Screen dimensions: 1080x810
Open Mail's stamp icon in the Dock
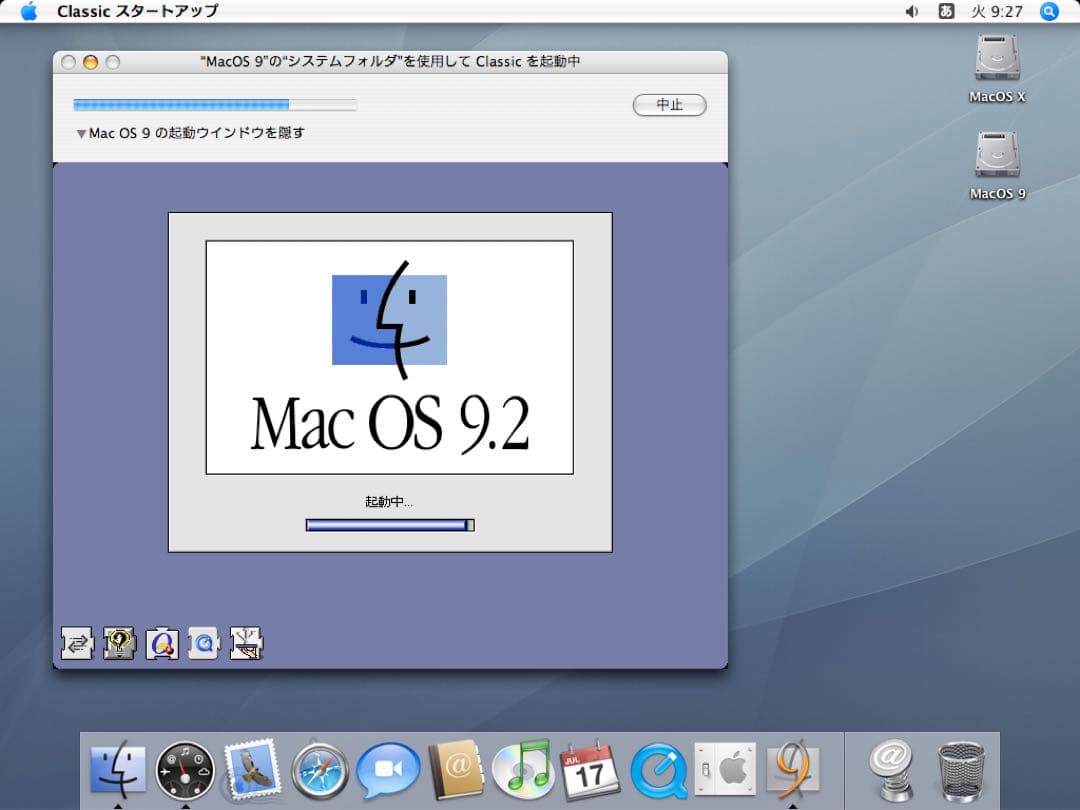pyautogui.click(x=252, y=770)
